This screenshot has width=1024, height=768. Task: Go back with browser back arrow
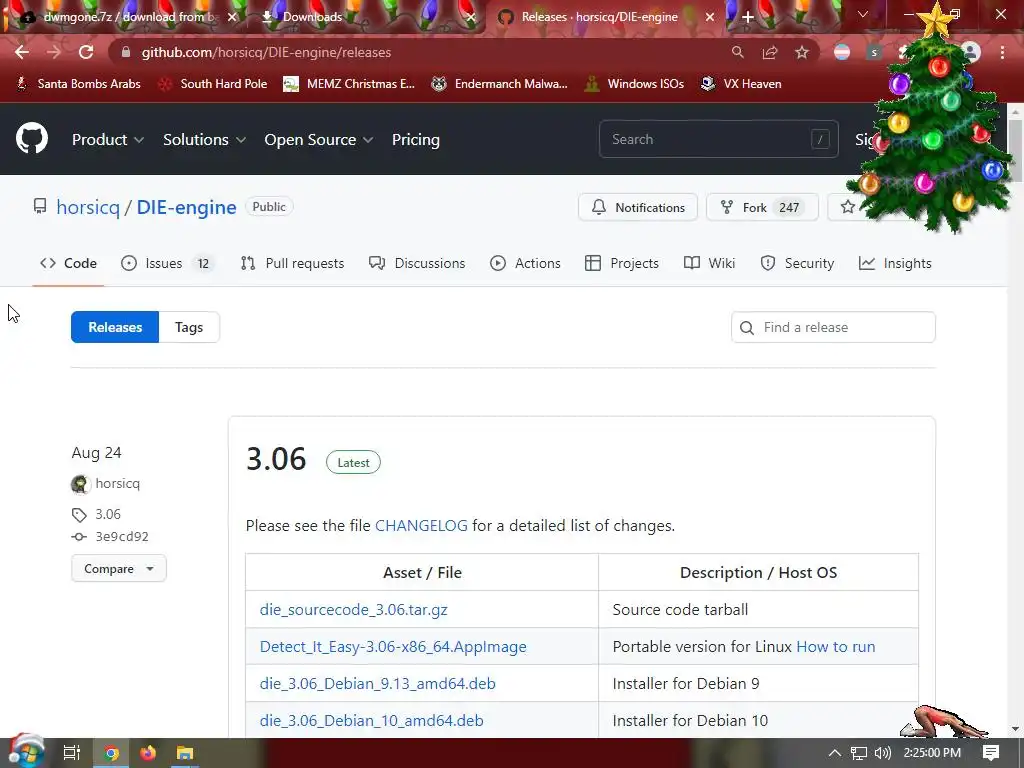tap(22, 52)
